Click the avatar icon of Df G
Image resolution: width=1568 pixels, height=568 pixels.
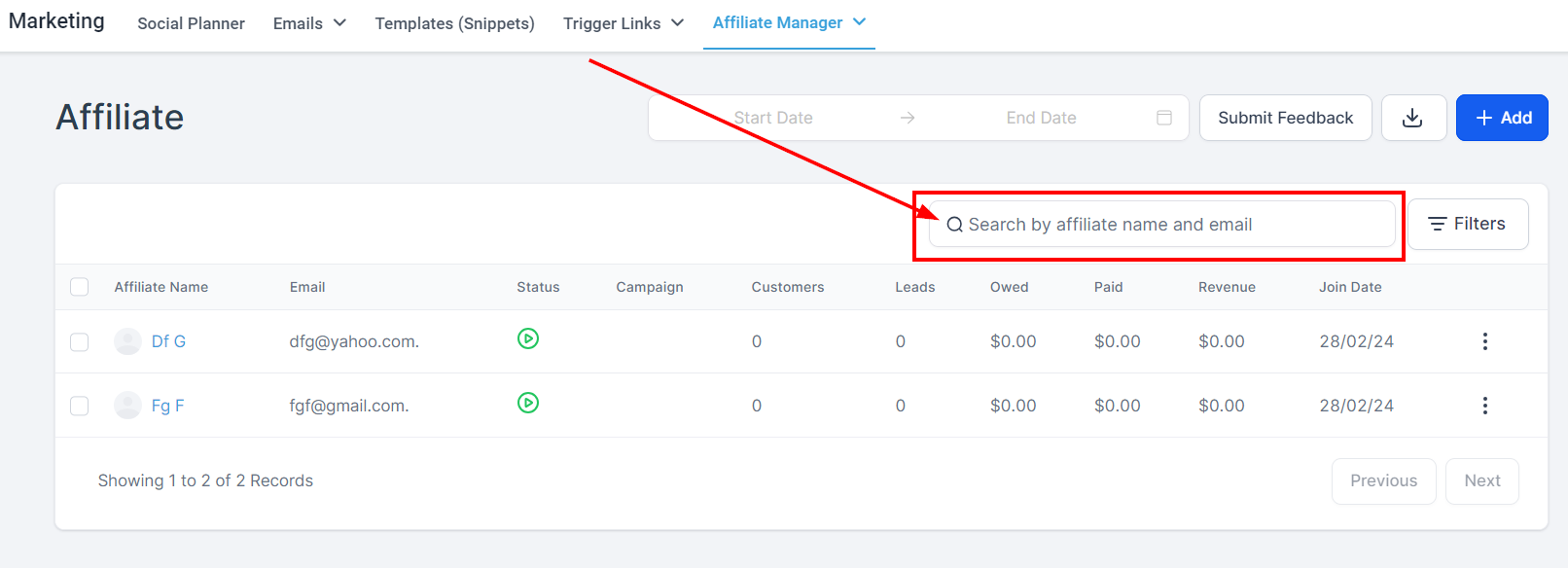(x=127, y=341)
